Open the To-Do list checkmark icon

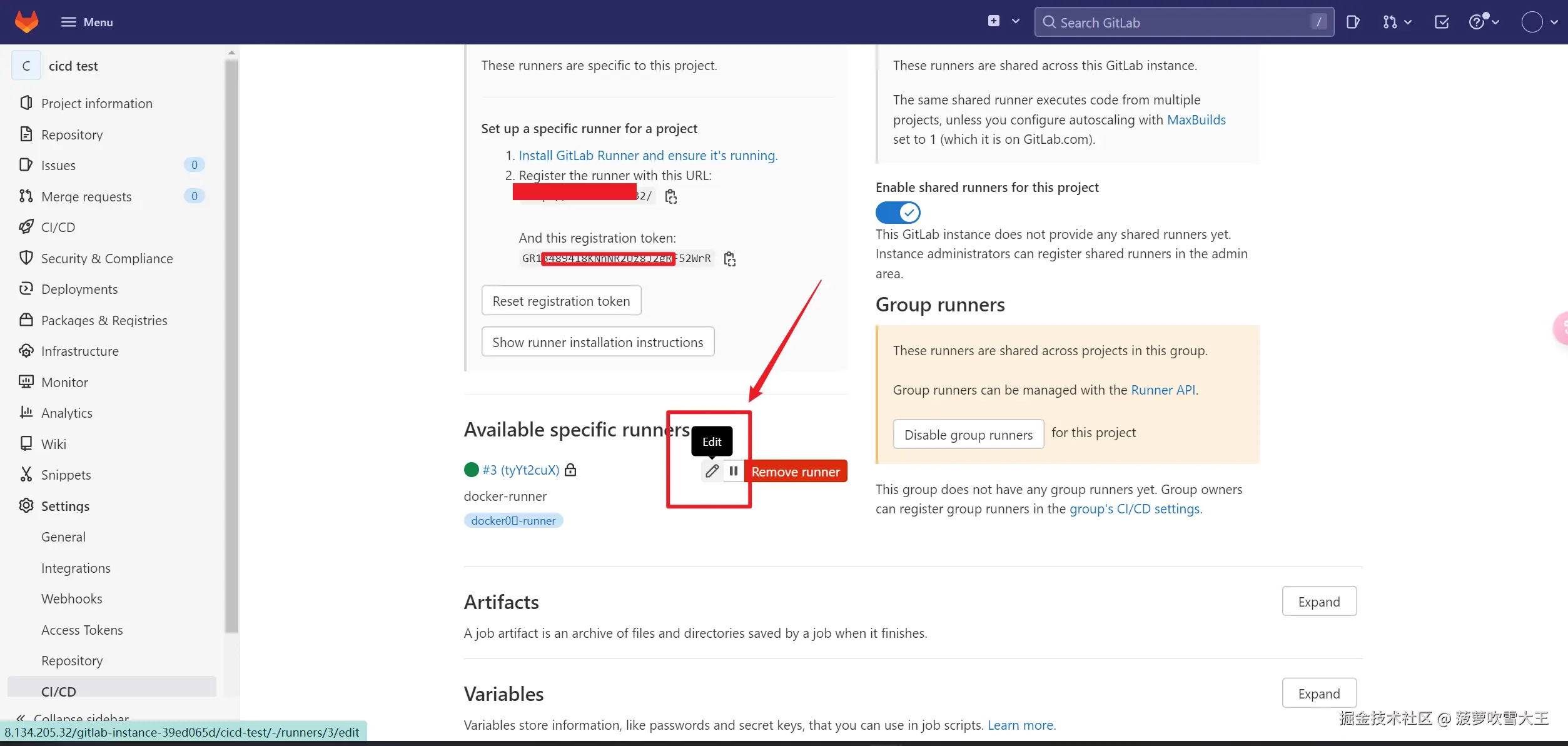tap(1441, 23)
